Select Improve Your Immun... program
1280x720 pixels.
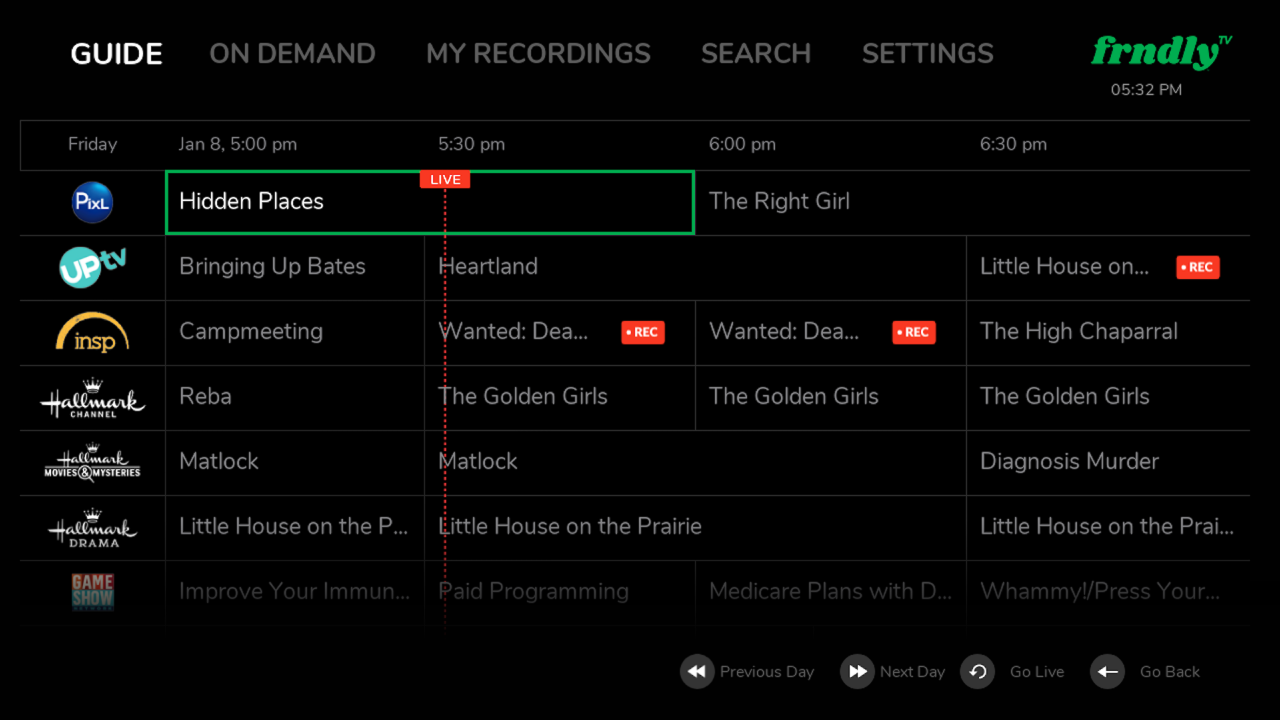295,593
